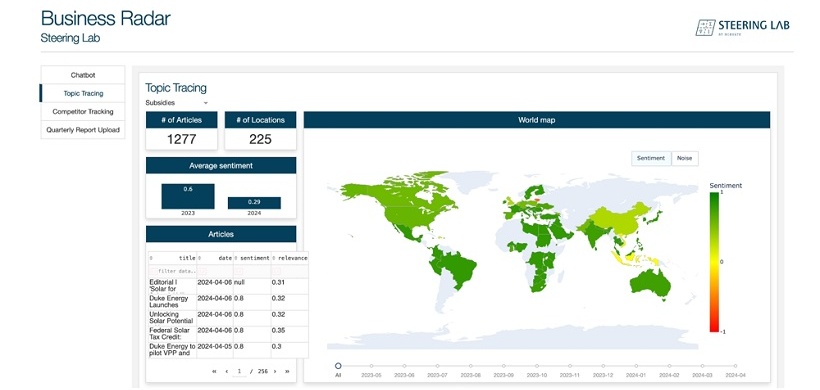Screen dimensions: 820x390
Task: Switch world map to Noise view
Action: pyautogui.click(x=684, y=158)
